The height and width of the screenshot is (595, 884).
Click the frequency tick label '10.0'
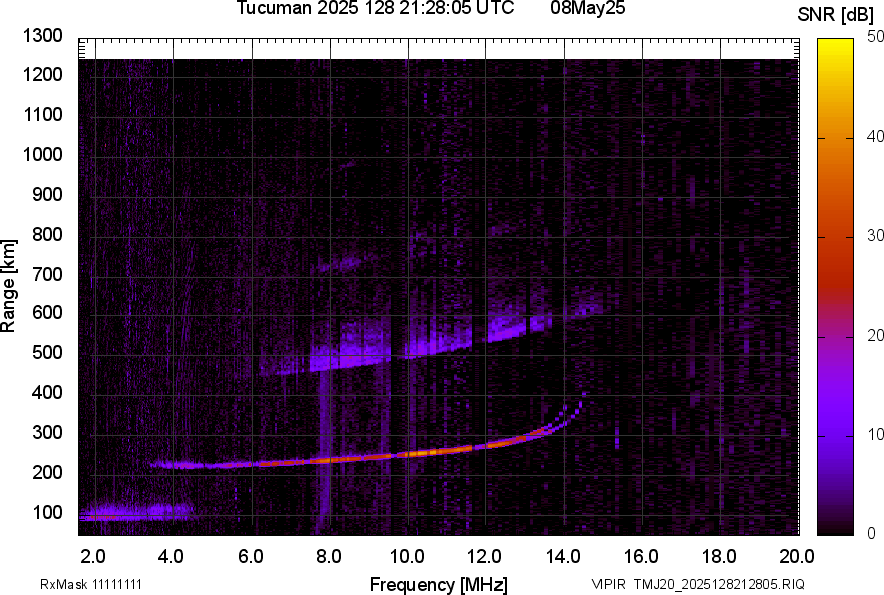click(x=408, y=557)
